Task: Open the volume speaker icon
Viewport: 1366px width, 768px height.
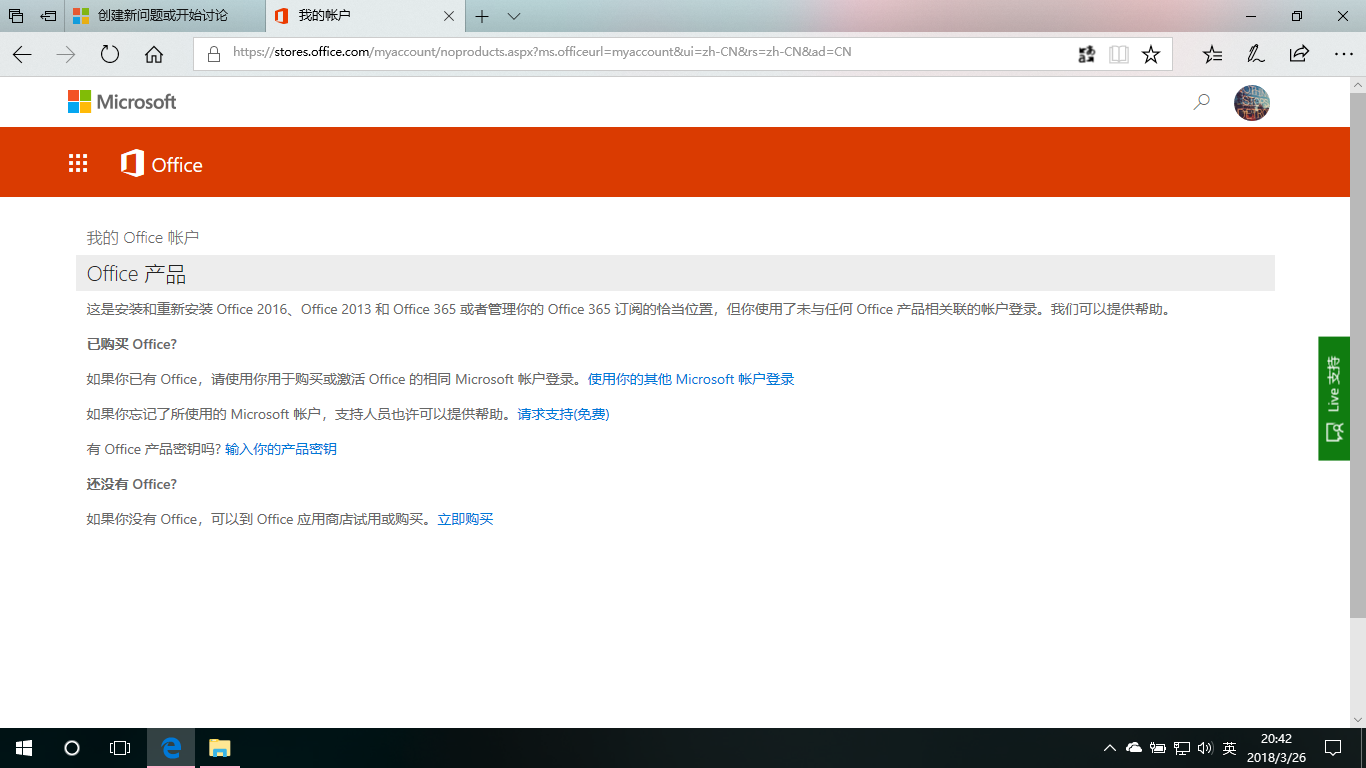Action: (x=1205, y=748)
